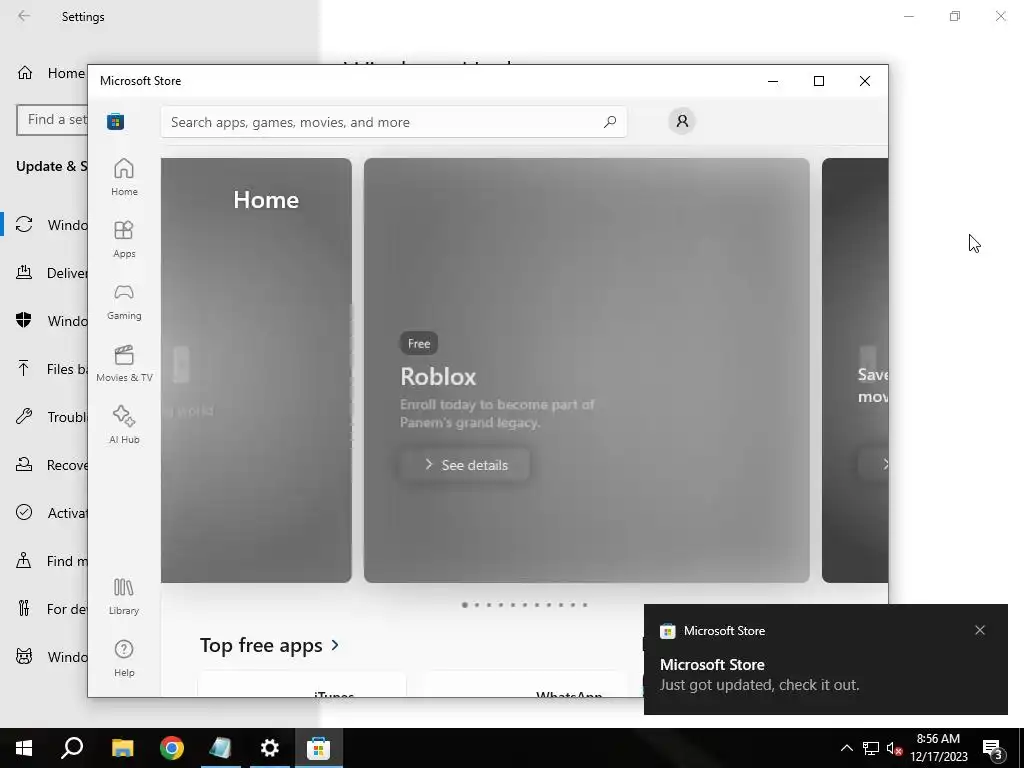
Task: Go to Home in Settings window
Action: 51,73
